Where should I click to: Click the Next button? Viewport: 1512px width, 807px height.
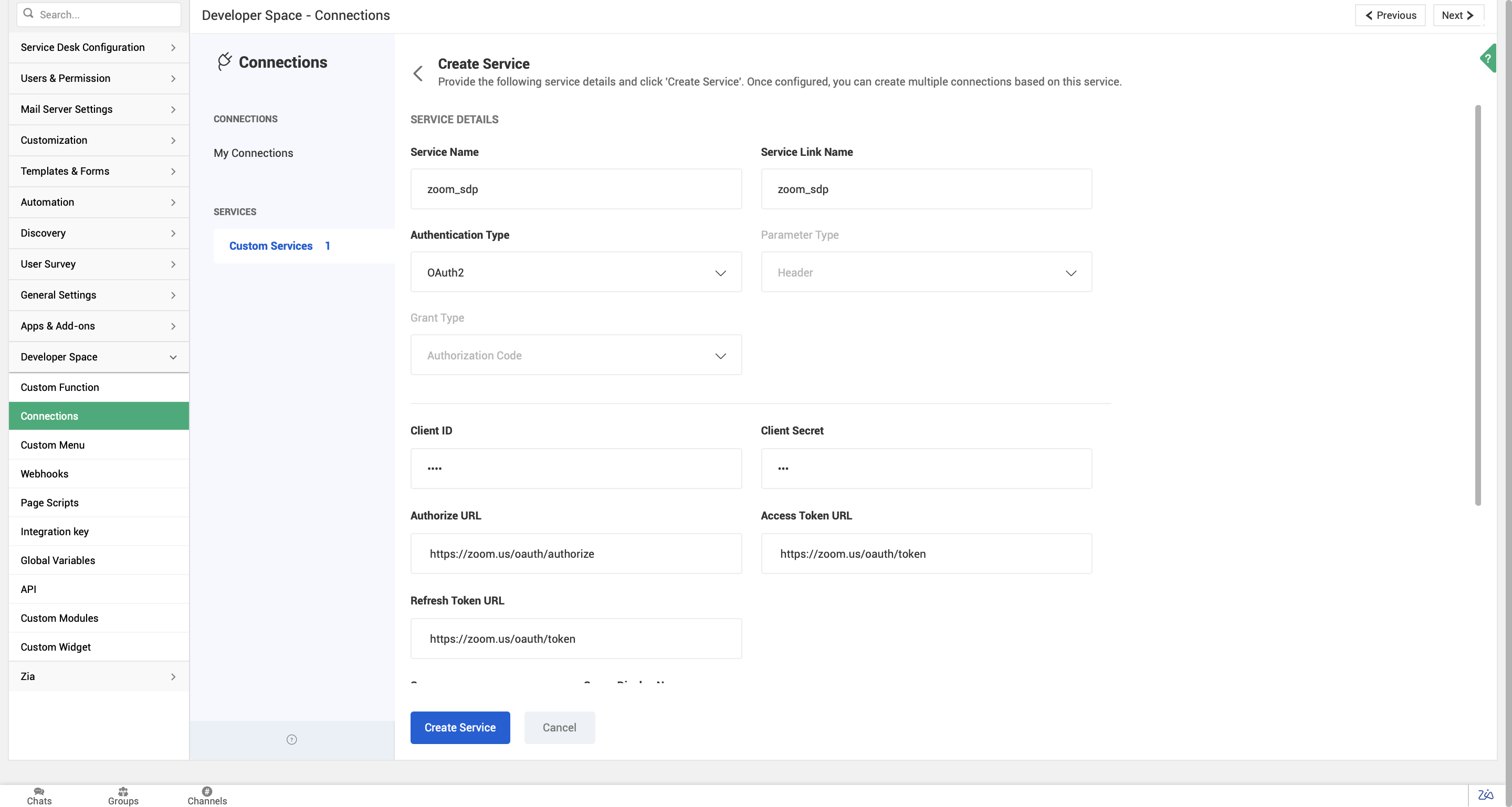(x=1458, y=15)
